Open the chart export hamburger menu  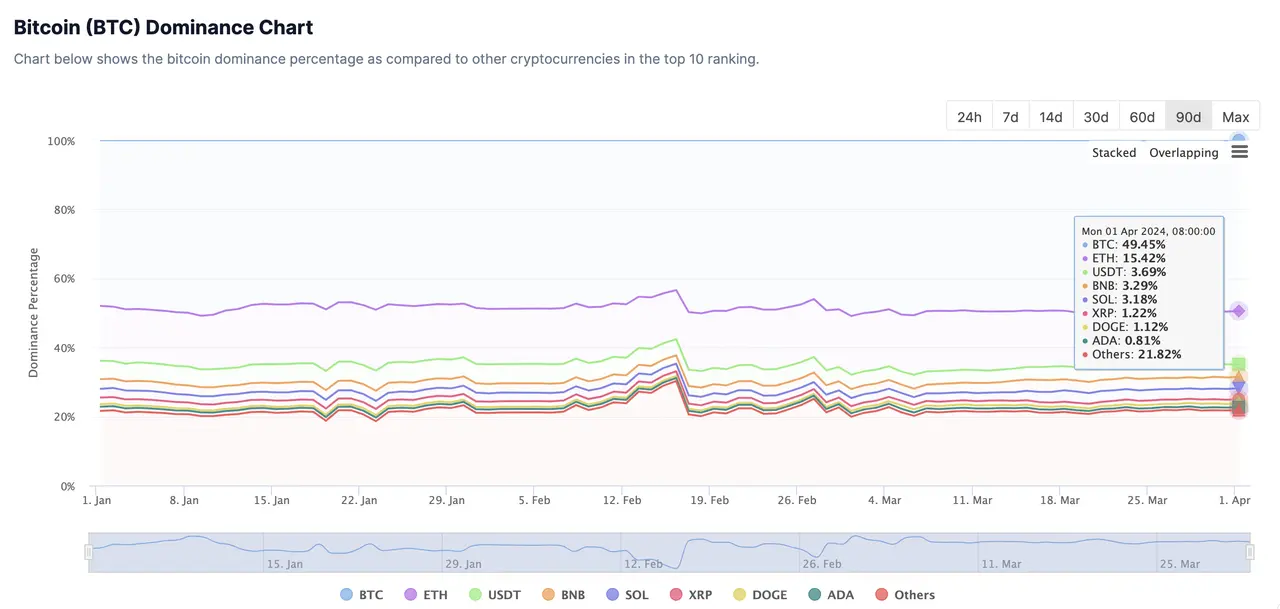coord(1239,150)
